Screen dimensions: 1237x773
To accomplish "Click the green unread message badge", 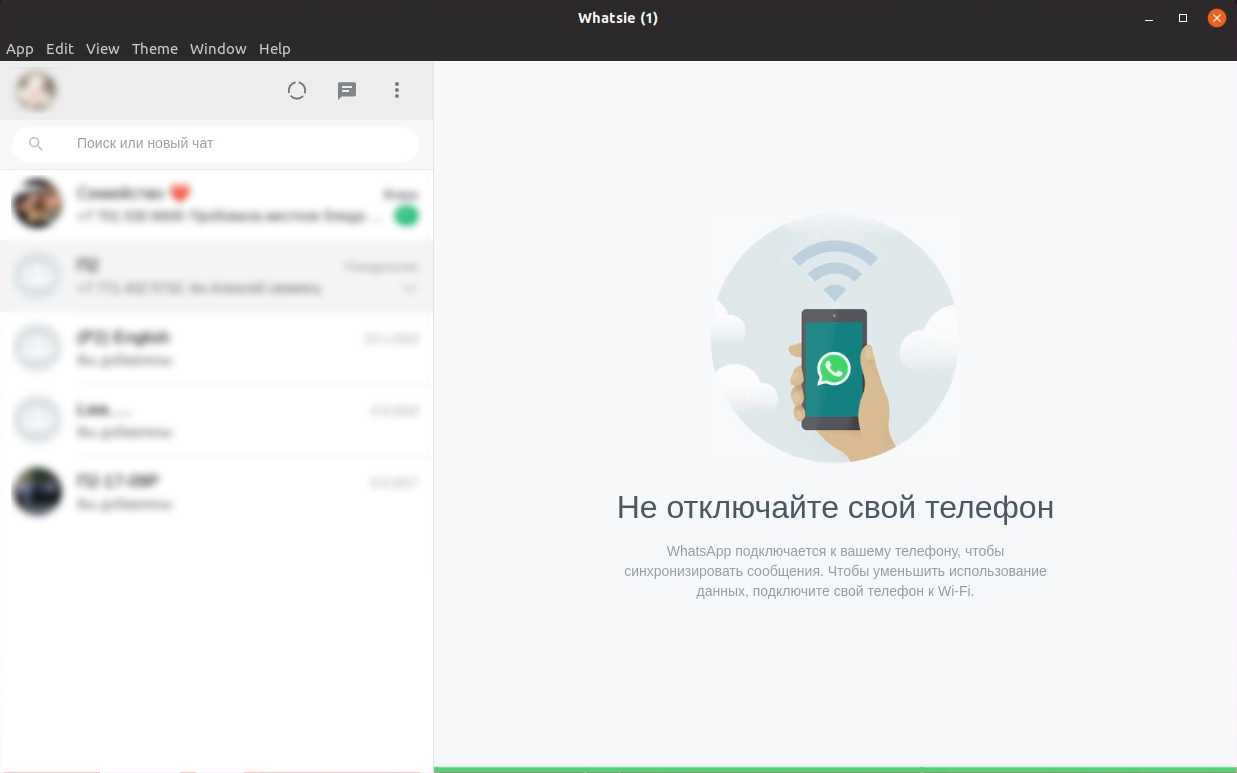I will 406,216.
